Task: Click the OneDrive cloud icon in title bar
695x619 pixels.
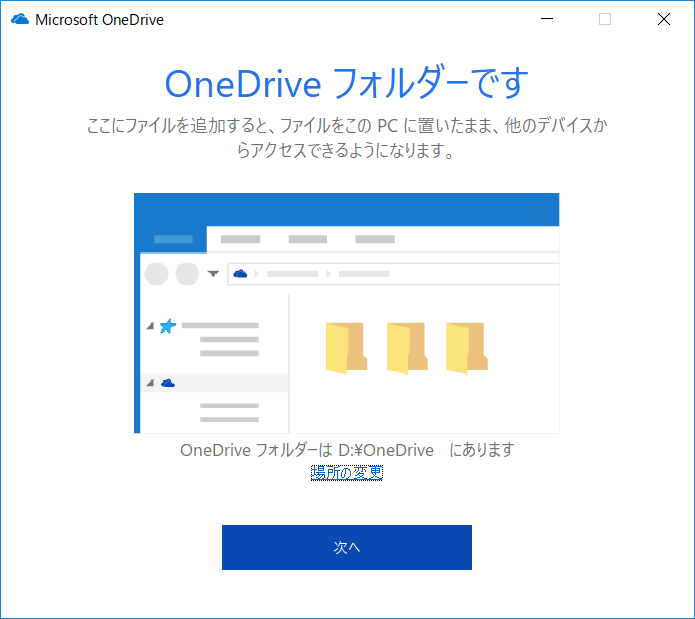Action: point(20,19)
